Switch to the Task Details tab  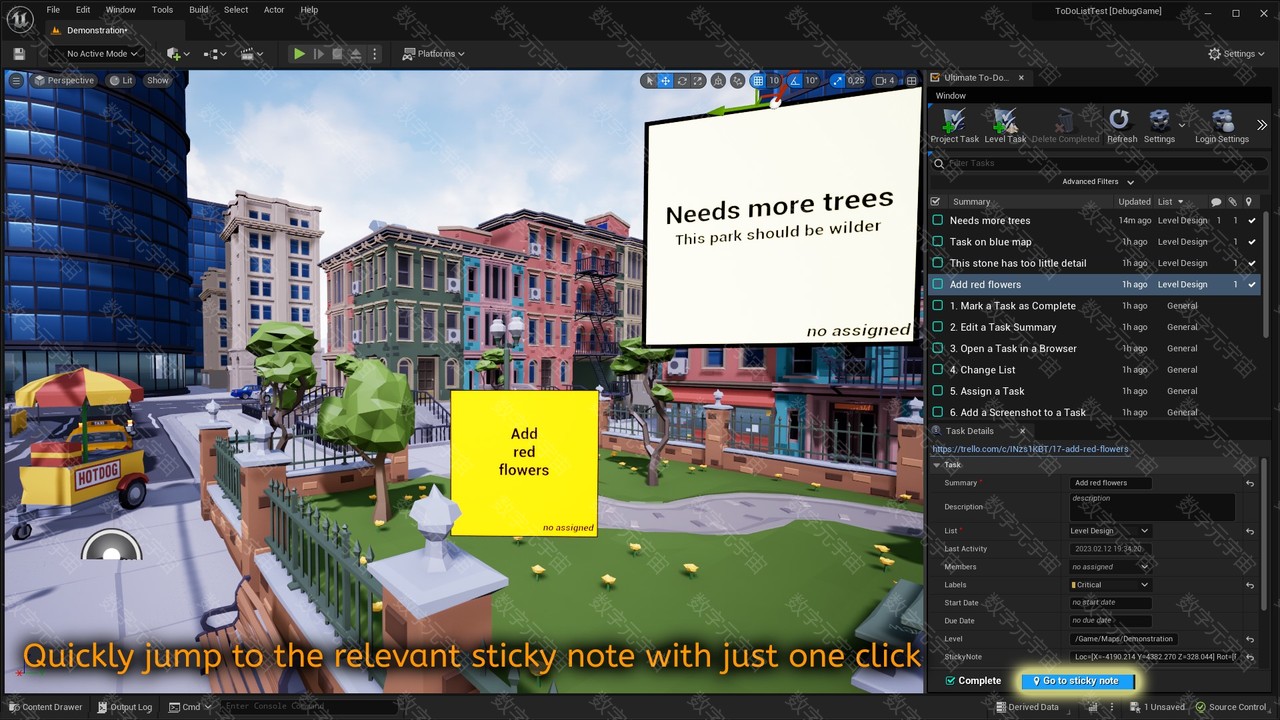pyautogui.click(x=969, y=431)
